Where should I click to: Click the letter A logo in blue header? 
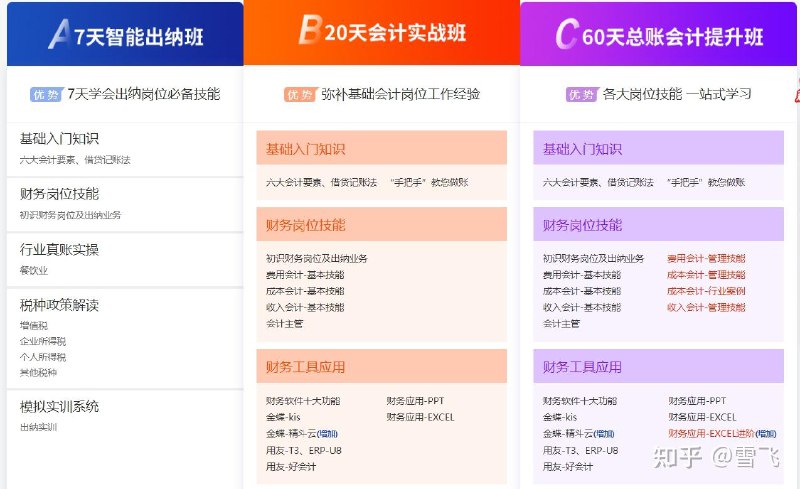click(x=60, y=35)
